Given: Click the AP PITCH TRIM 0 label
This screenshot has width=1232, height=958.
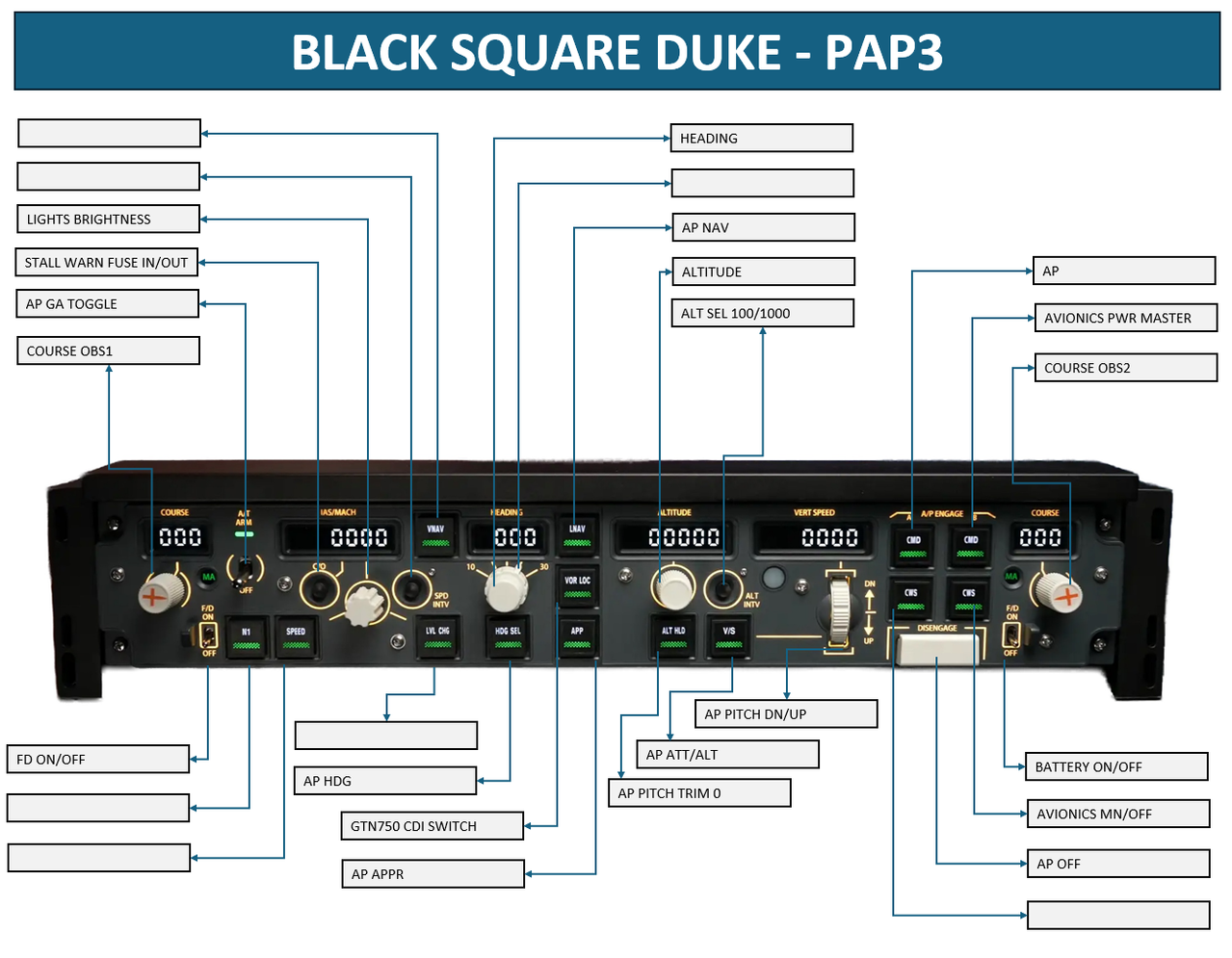Looking at the screenshot, I should (700, 793).
